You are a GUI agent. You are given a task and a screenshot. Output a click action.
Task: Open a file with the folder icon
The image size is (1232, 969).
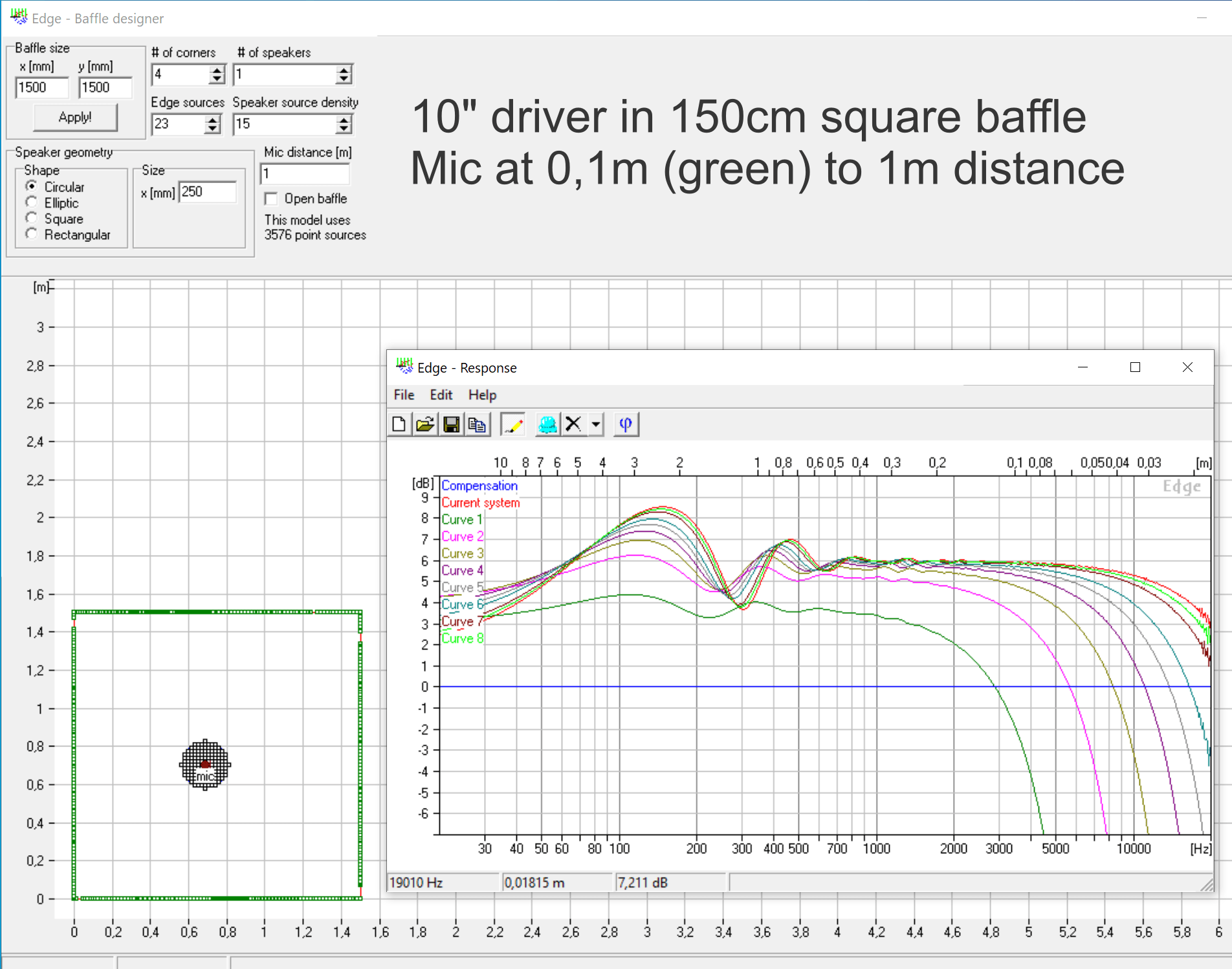click(425, 424)
